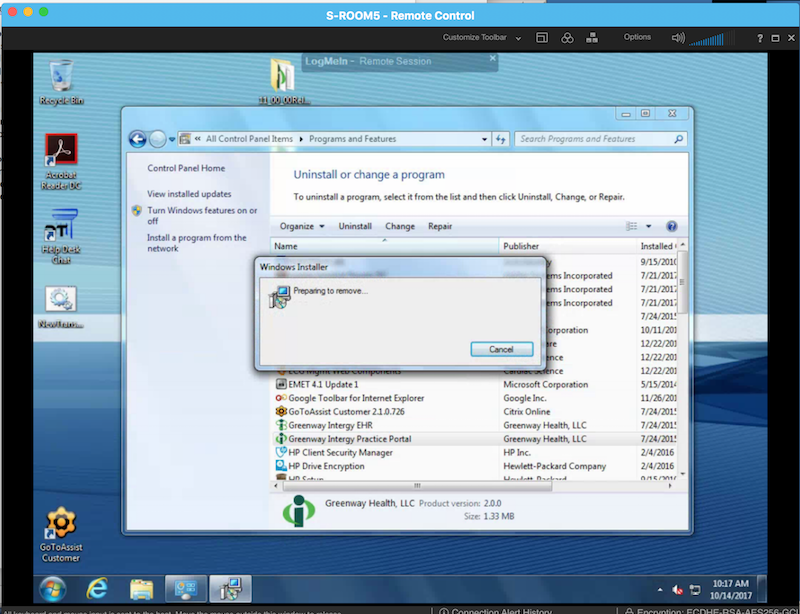
Task: Sort by the Installed On column header
Action: (657, 246)
